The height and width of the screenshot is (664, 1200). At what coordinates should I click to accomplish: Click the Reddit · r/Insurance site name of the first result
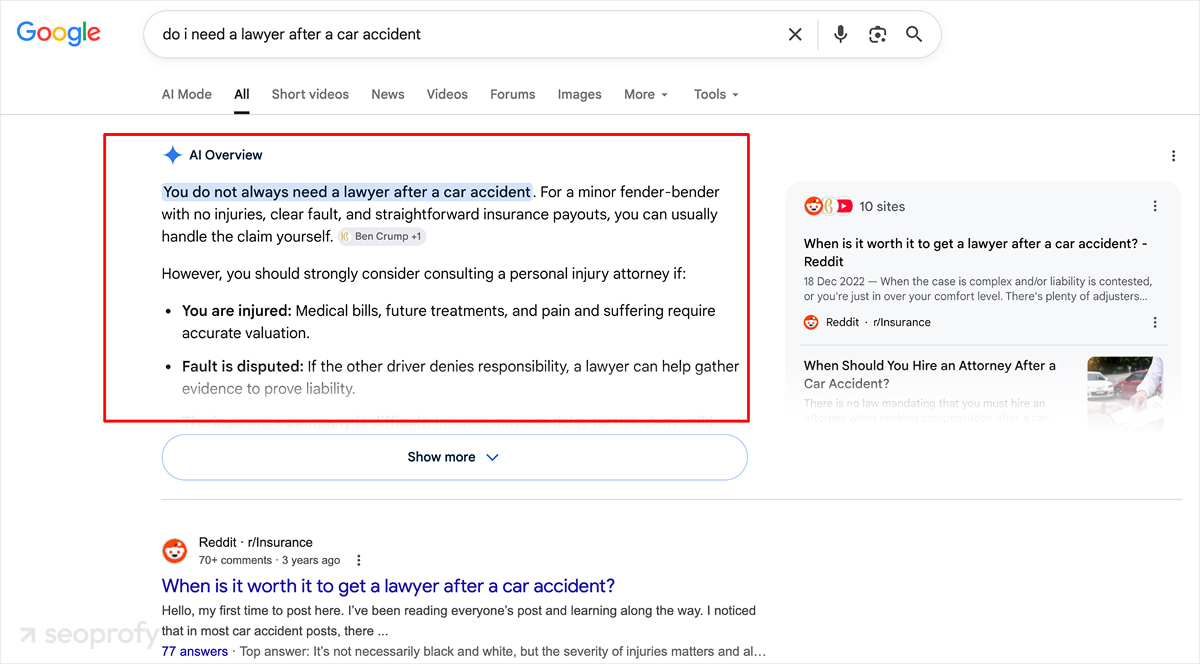(x=256, y=542)
